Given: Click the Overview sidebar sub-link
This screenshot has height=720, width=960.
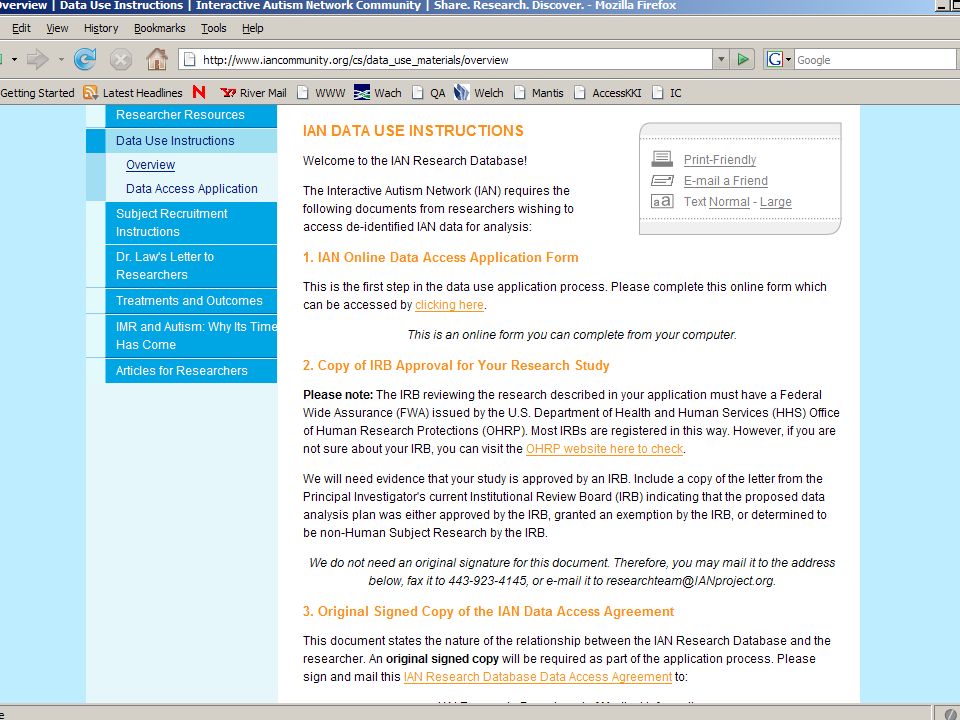Looking at the screenshot, I should click(x=151, y=165).
